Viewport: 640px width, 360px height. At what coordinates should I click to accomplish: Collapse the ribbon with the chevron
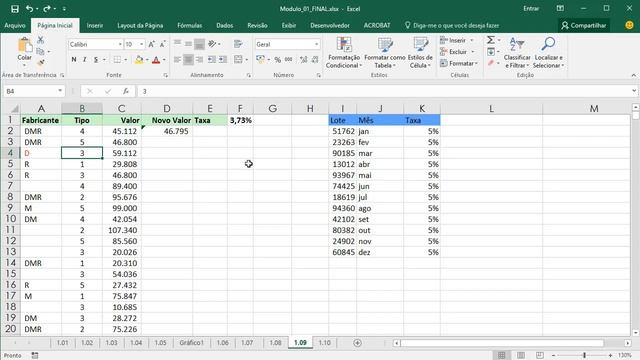pyautogui.click(x=633, y=75)
